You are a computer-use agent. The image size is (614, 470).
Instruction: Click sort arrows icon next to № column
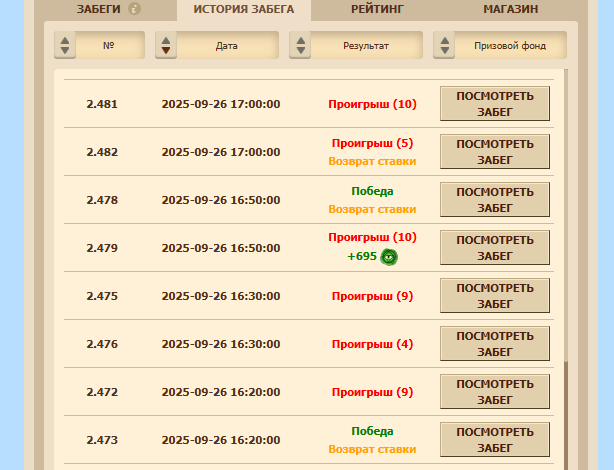tap(65, 46)
